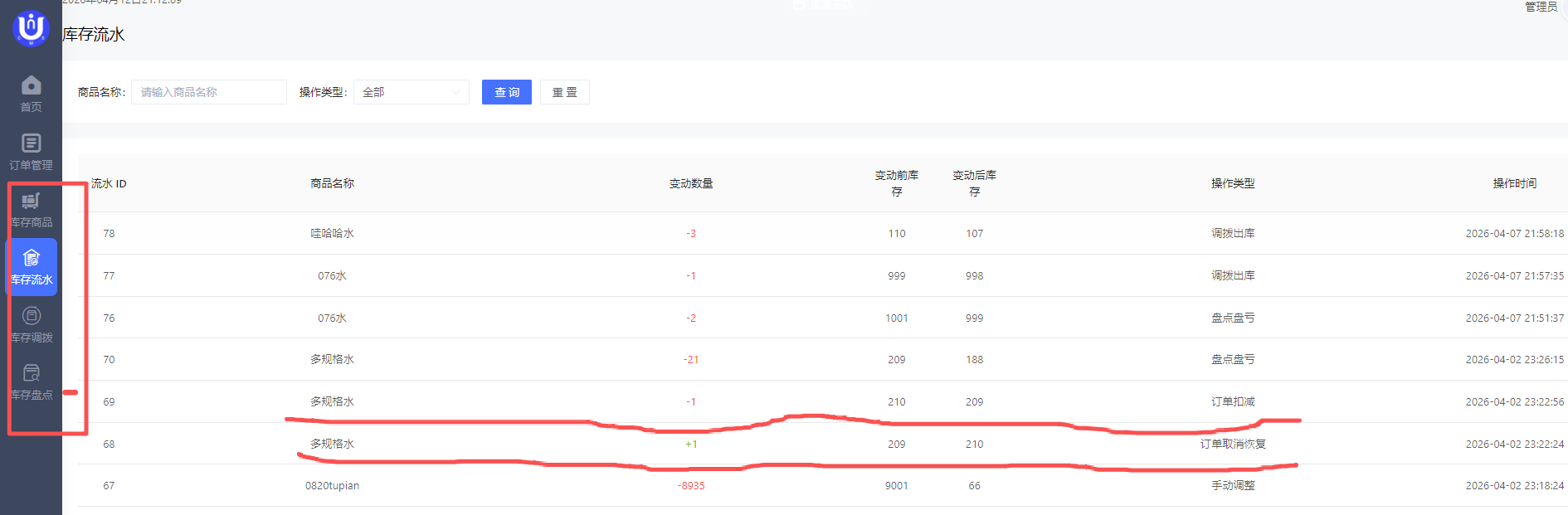Open the 管理员 user menu

point(1541,7)
